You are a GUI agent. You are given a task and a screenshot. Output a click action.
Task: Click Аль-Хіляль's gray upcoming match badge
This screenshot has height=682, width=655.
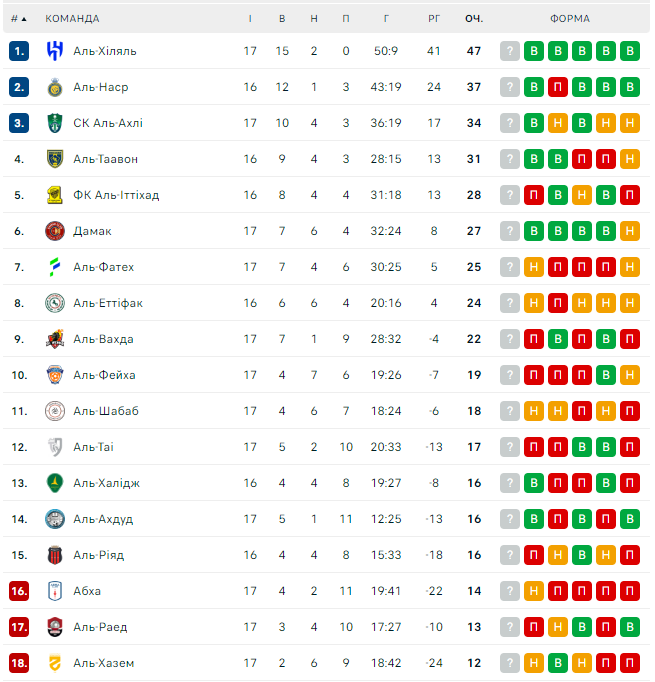[x=510, y=51]
